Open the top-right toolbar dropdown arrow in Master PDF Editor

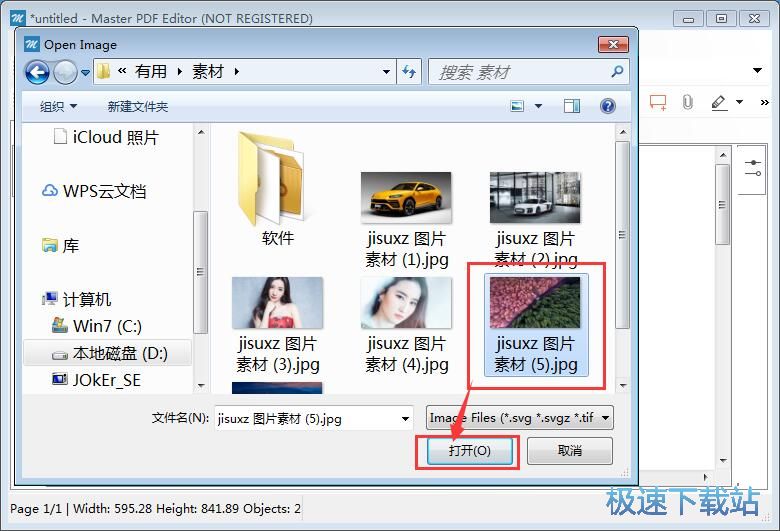pyautogui.click(x=757, y=70)
